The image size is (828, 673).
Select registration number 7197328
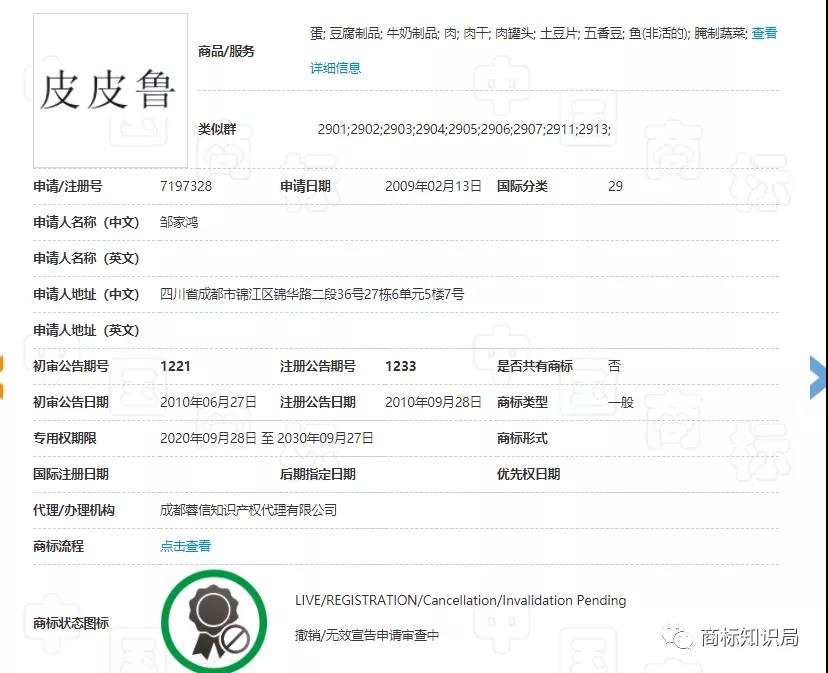[186, 186]
